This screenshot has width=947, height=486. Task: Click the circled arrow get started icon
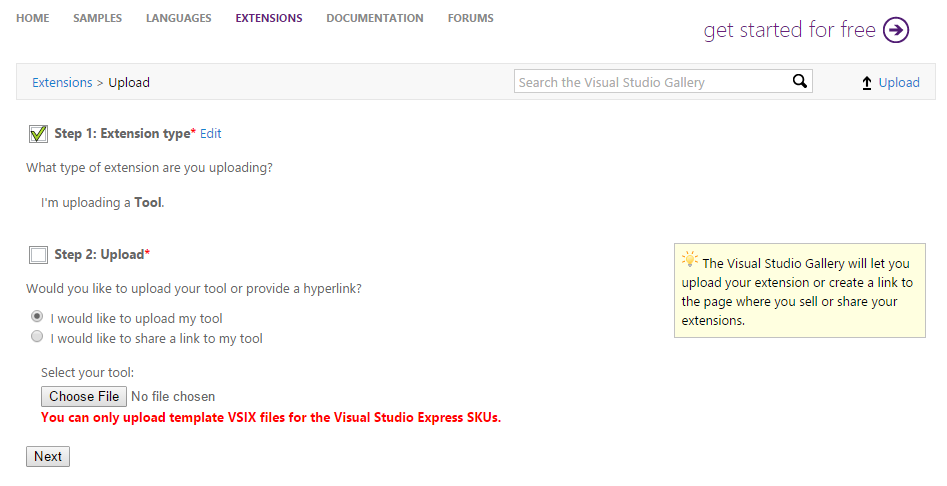pos(896,30)
